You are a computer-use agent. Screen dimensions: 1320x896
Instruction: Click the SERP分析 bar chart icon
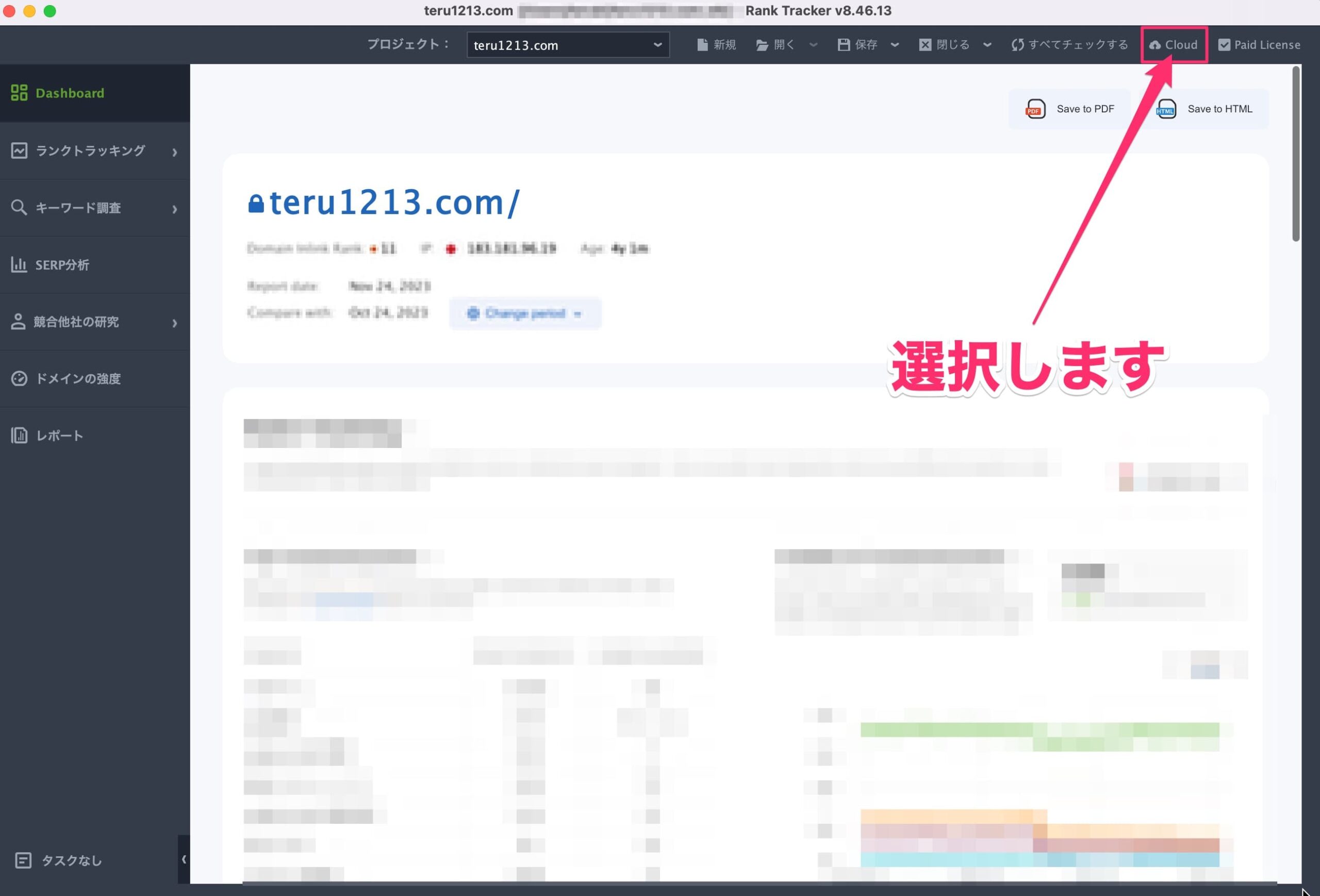pyautogui.click(x=19, y=264)
